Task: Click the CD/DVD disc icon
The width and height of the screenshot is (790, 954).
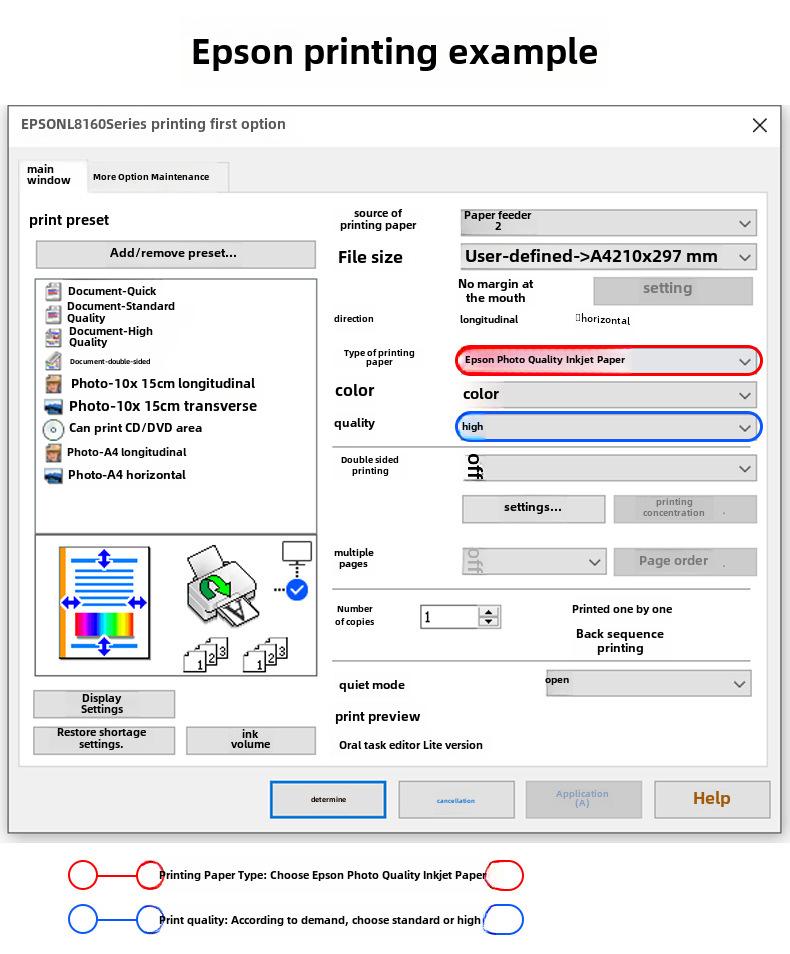Action: pos(54,430)
